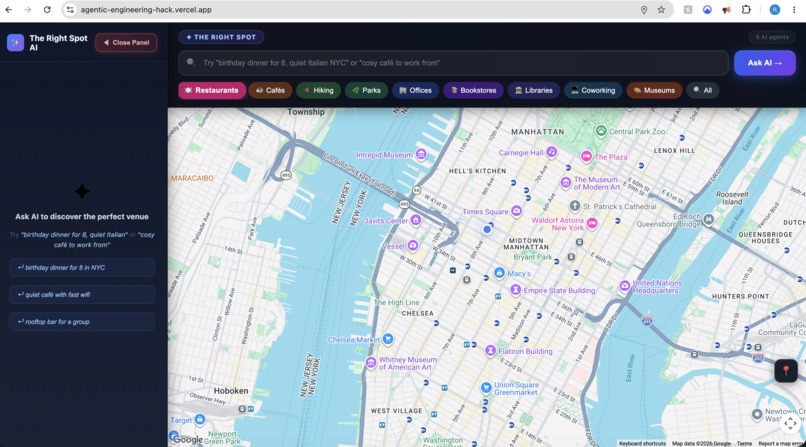Click the blue current-location dot on the map
Viewport: 806px width, 447px height.
pos(486,230)
